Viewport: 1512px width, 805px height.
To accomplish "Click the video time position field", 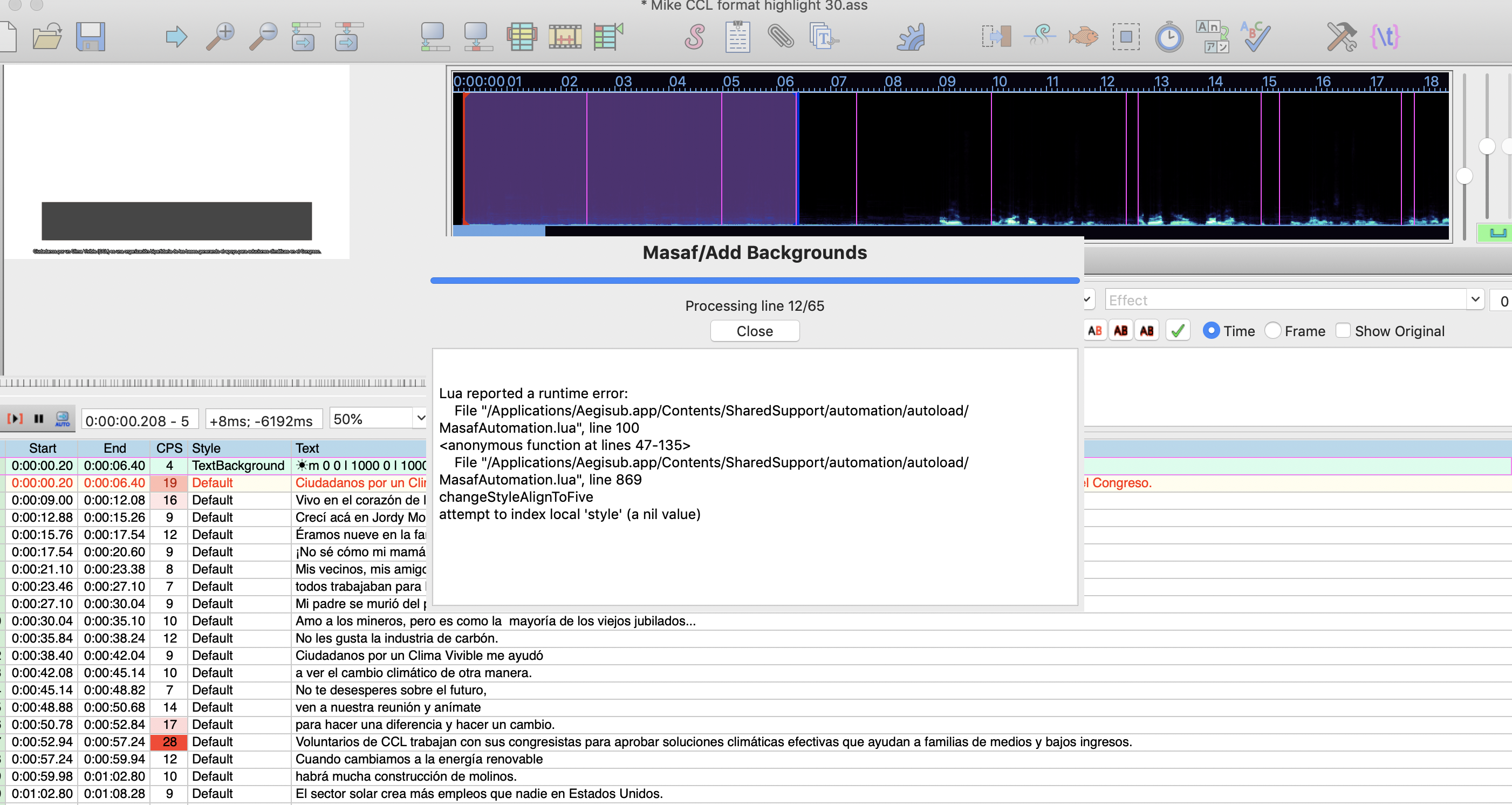I will point(140,420).
